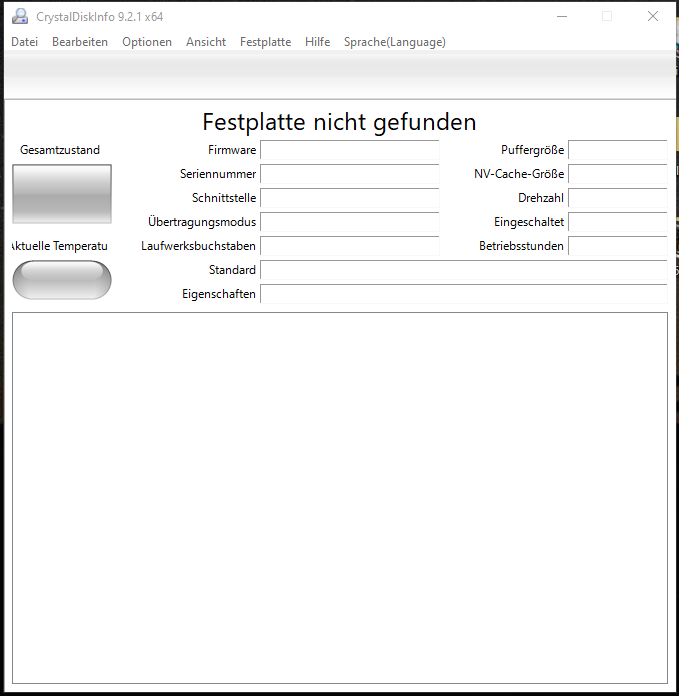This screenshot has width=679, height=696.
Task: Click the Drehzahl field
Action: coord(618,198)
